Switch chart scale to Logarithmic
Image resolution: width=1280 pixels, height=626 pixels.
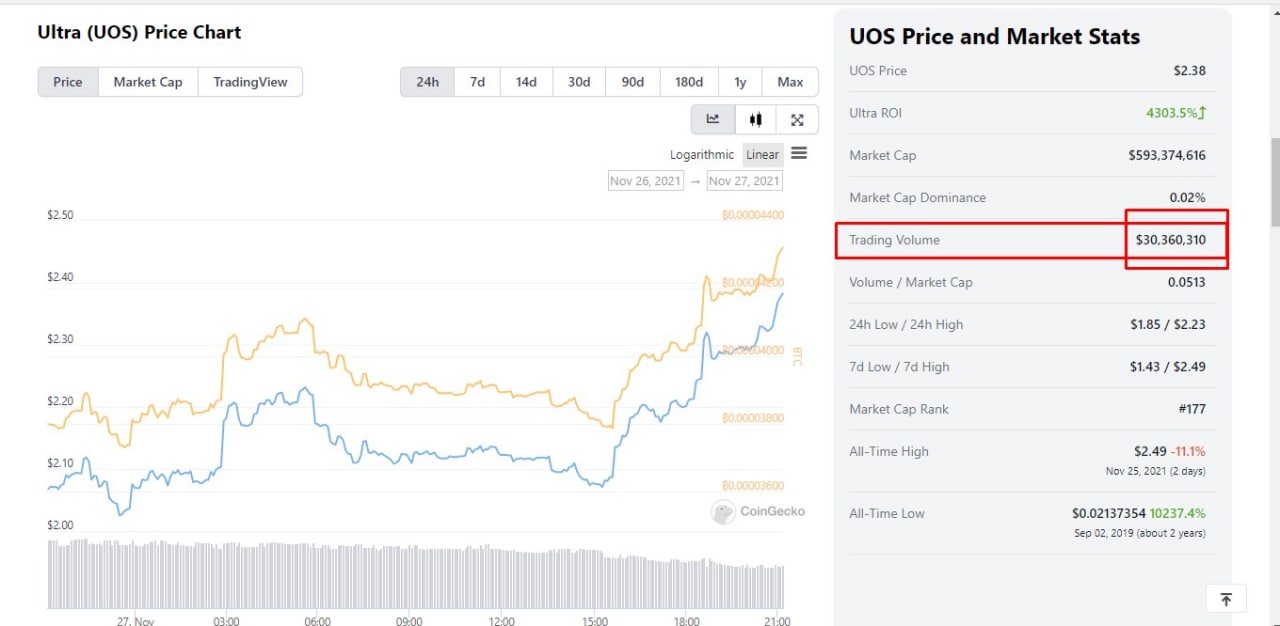tap(702, 154)
